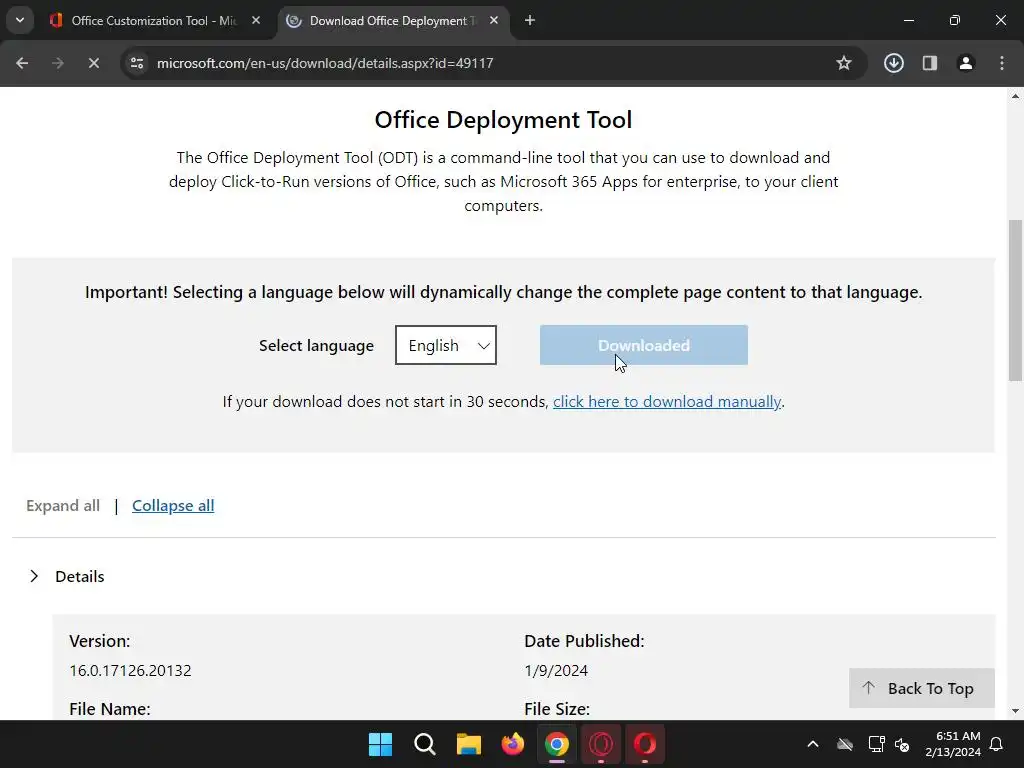1024x768 pixels.
Task: Click the page vertical scrollbar thumb
Action: coord(1015,300)
